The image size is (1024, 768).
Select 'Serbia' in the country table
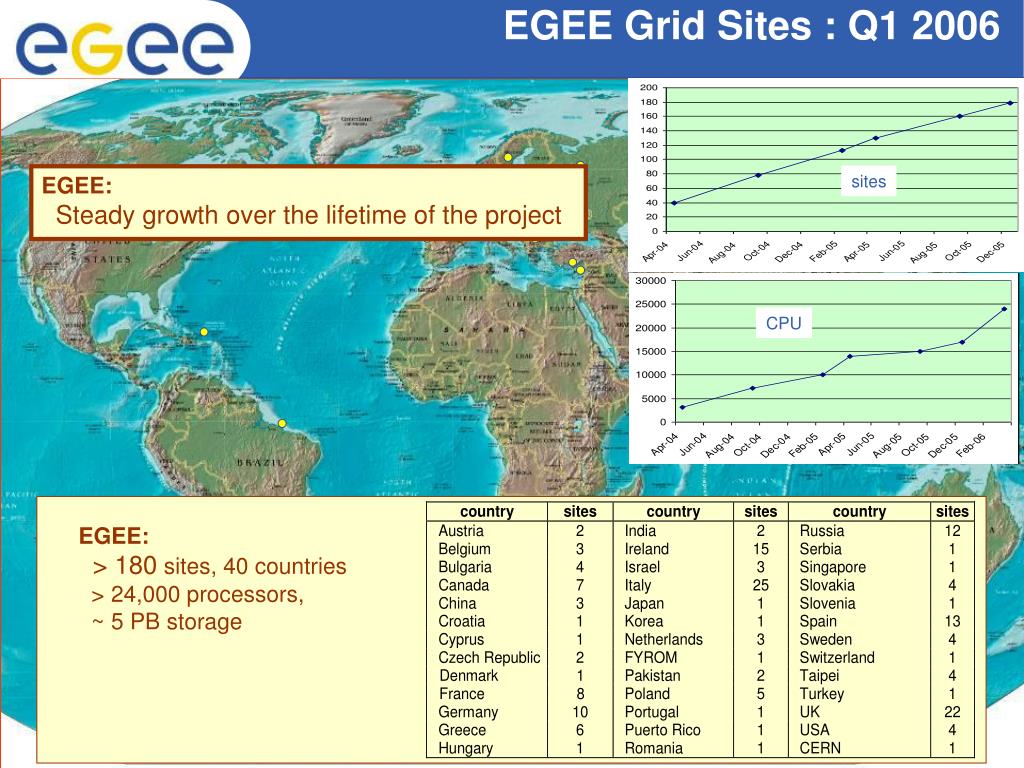821,549
